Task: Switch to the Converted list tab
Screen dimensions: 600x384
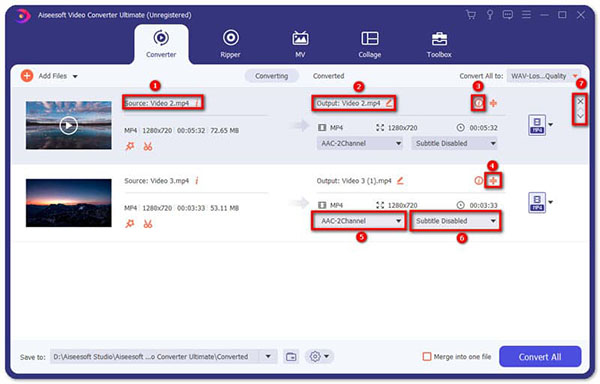Action: 328,76
